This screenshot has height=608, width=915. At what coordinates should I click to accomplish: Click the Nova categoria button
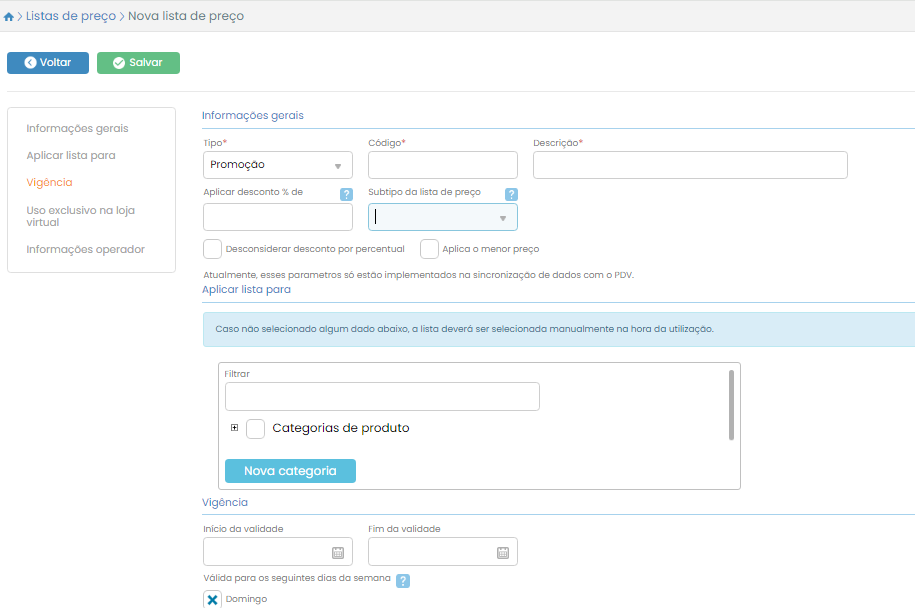pos(290,471)
